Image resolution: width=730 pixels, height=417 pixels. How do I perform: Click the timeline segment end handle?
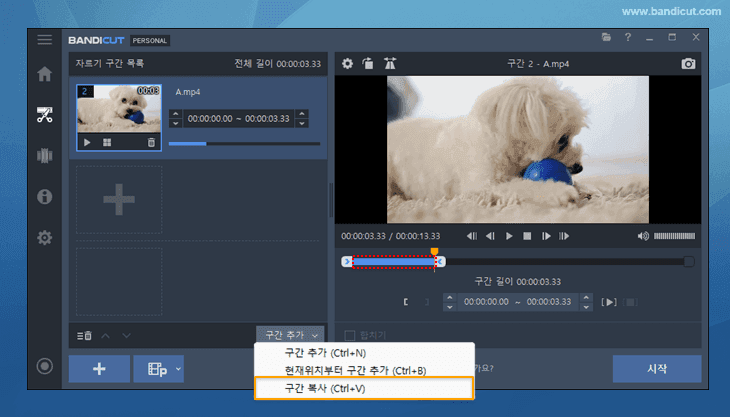pos(440,262)
